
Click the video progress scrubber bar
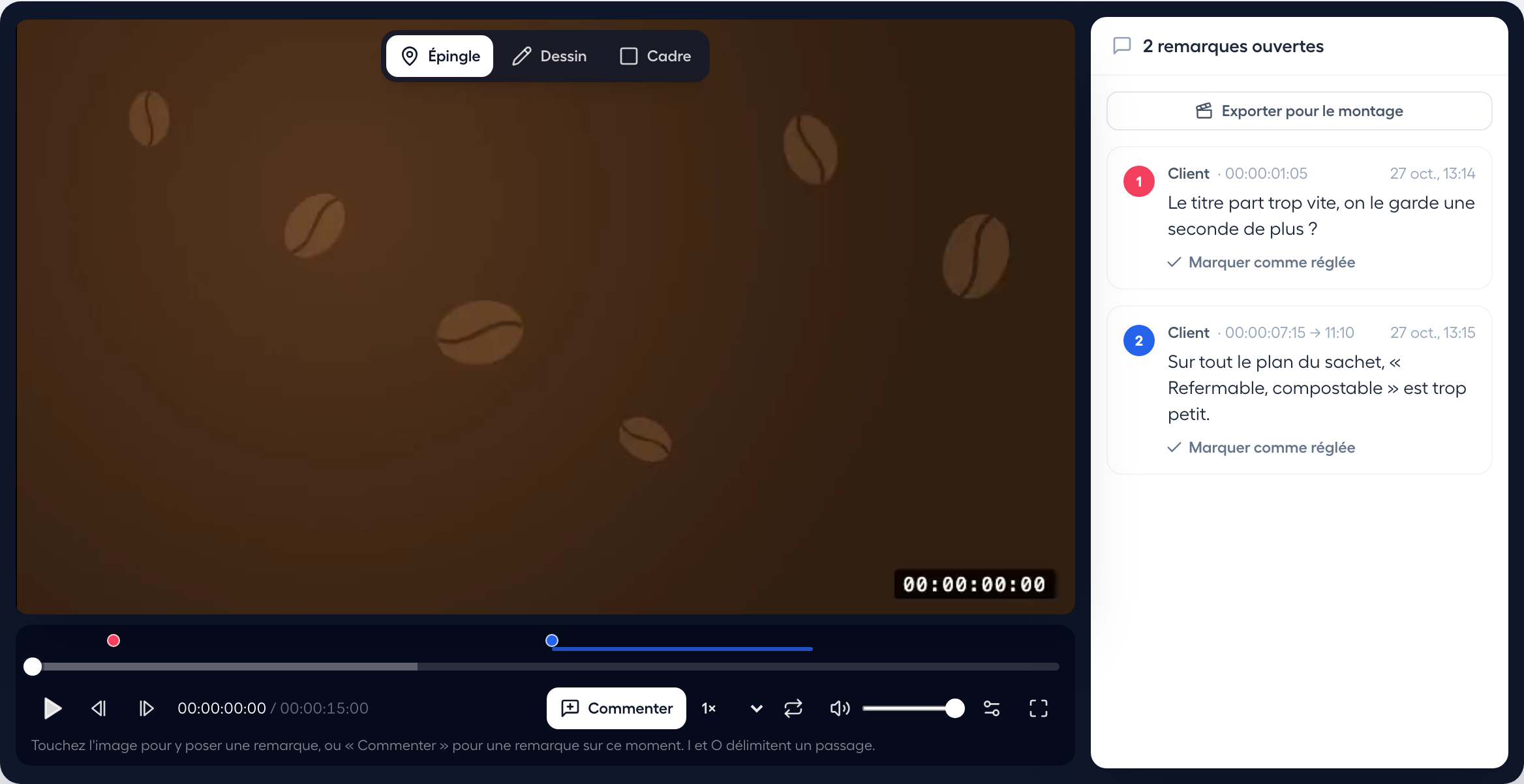pos(545,667)
